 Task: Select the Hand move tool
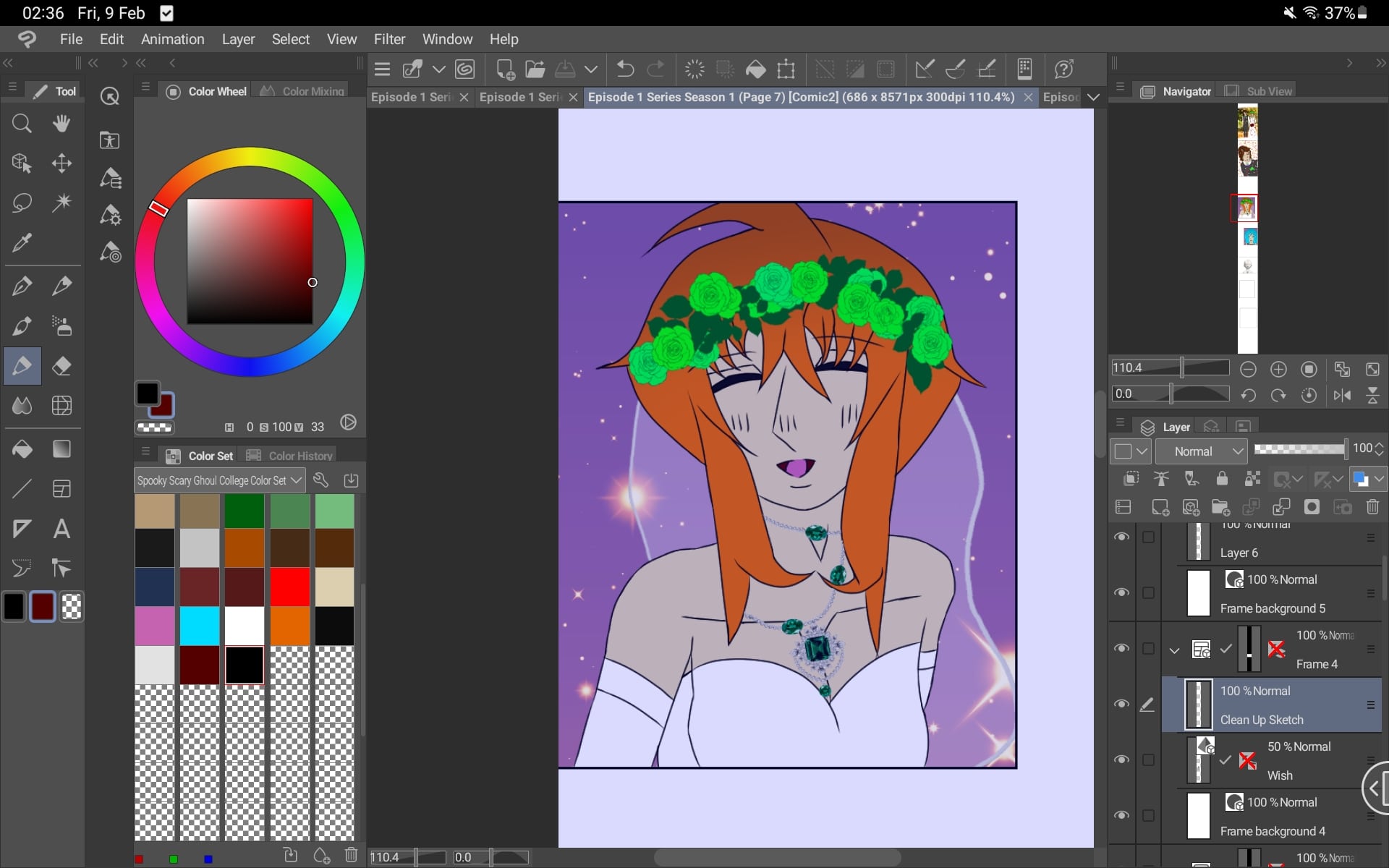click(61, 124)
